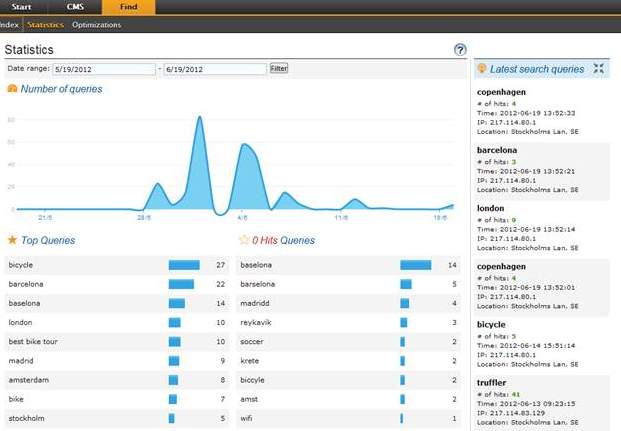Click the start date field 5/19/2012
This screenshot has height=431, width=621.
[x=106, y=68]
